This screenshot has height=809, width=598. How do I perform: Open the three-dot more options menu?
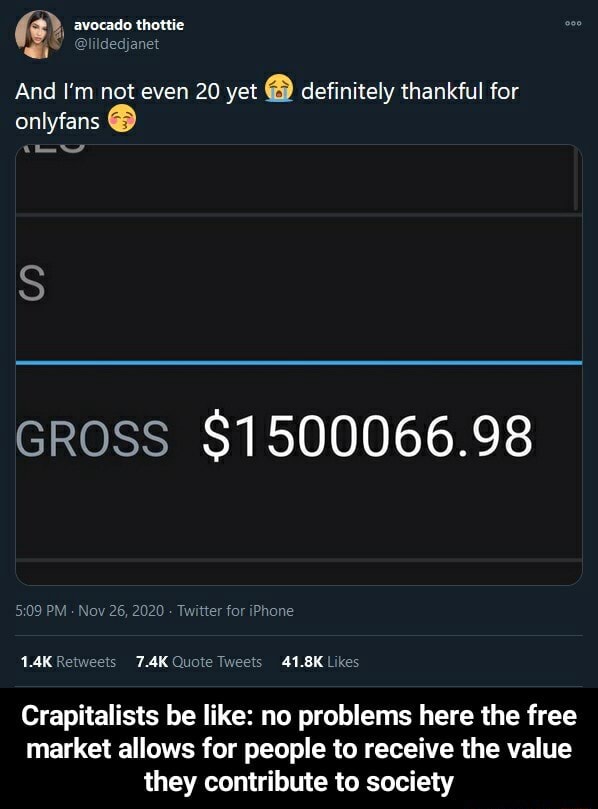[573, 23]
